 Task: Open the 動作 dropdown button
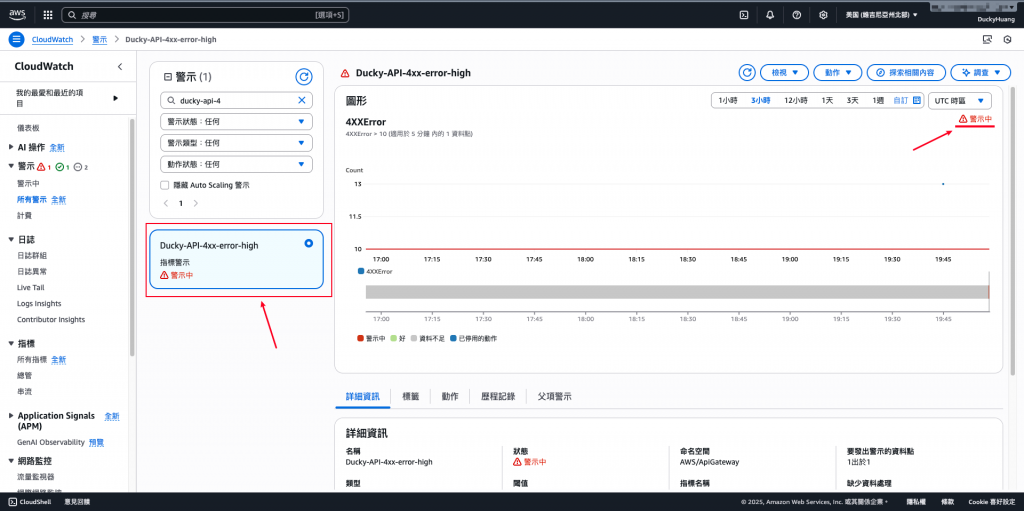(x=838, y=73)
